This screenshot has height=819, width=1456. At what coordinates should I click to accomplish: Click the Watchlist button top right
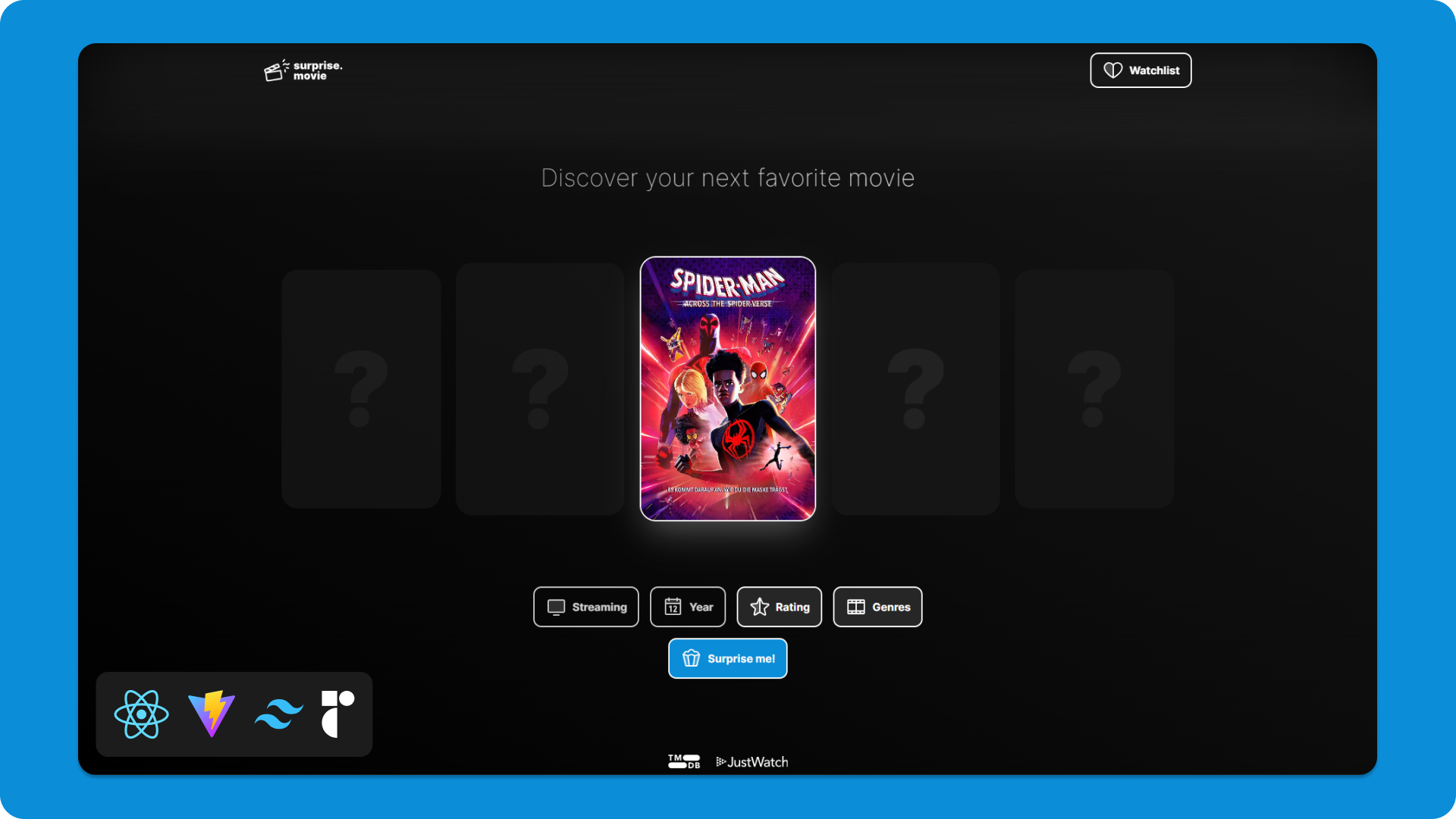pos(1140,70)
